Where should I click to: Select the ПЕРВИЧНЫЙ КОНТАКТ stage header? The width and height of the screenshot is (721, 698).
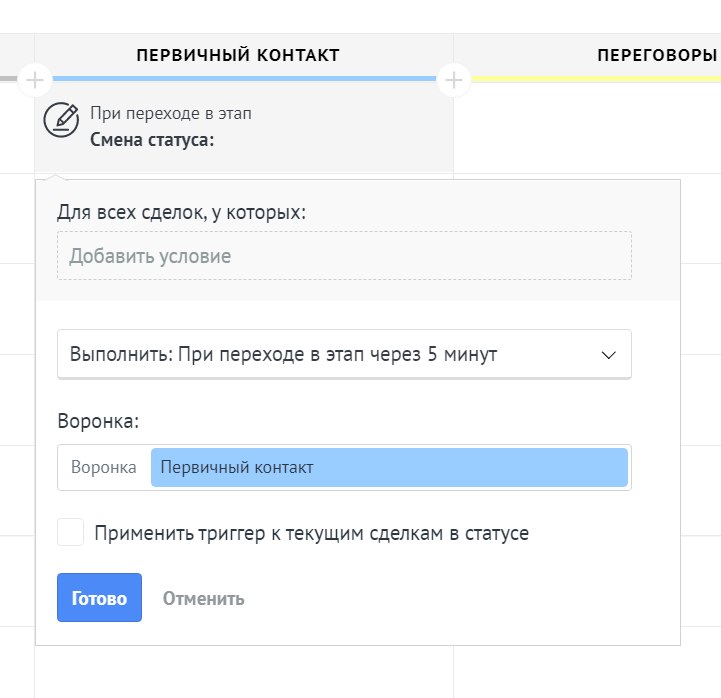[x=238, y=55]
